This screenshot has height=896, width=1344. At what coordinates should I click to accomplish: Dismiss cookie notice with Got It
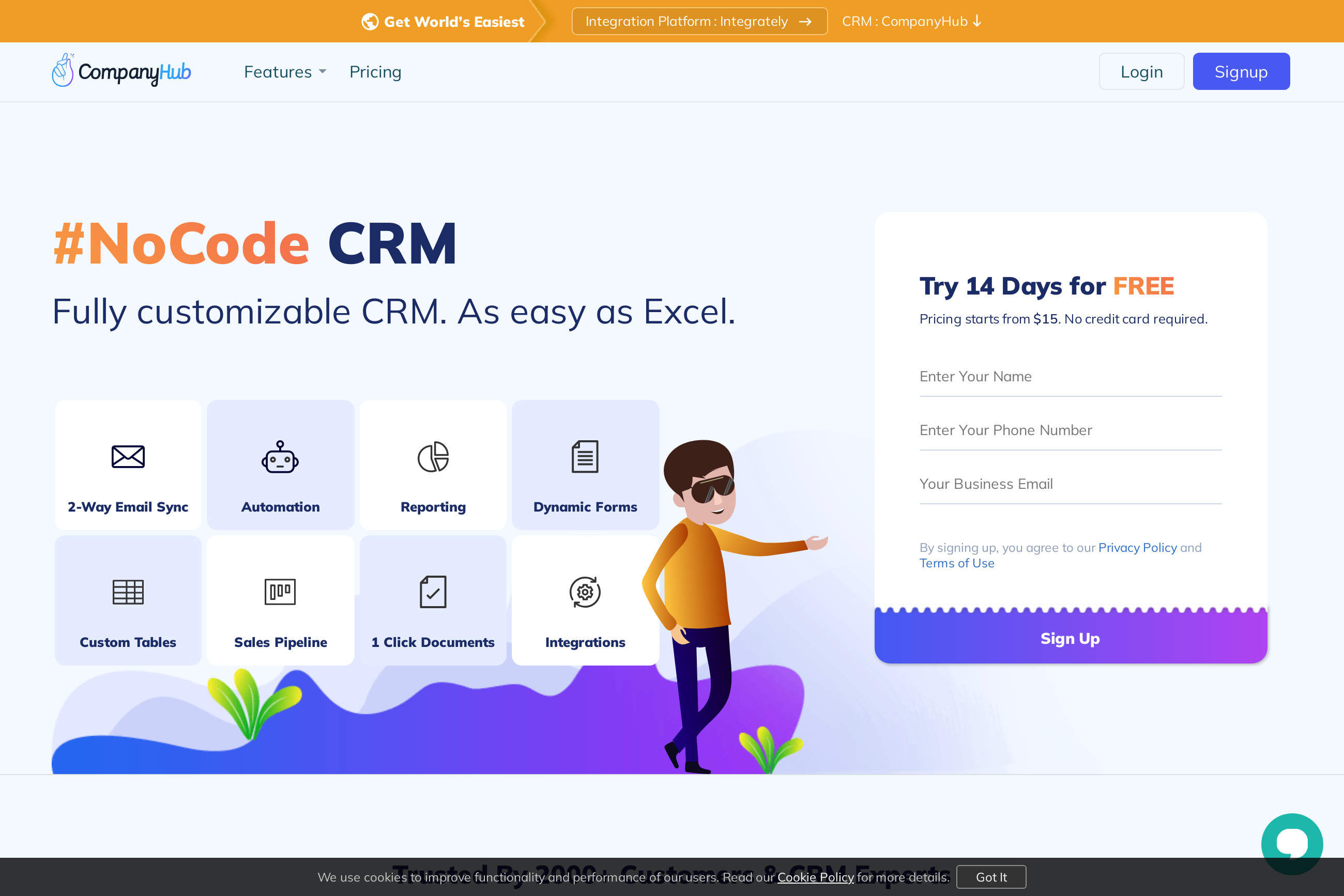coord(991,876)
